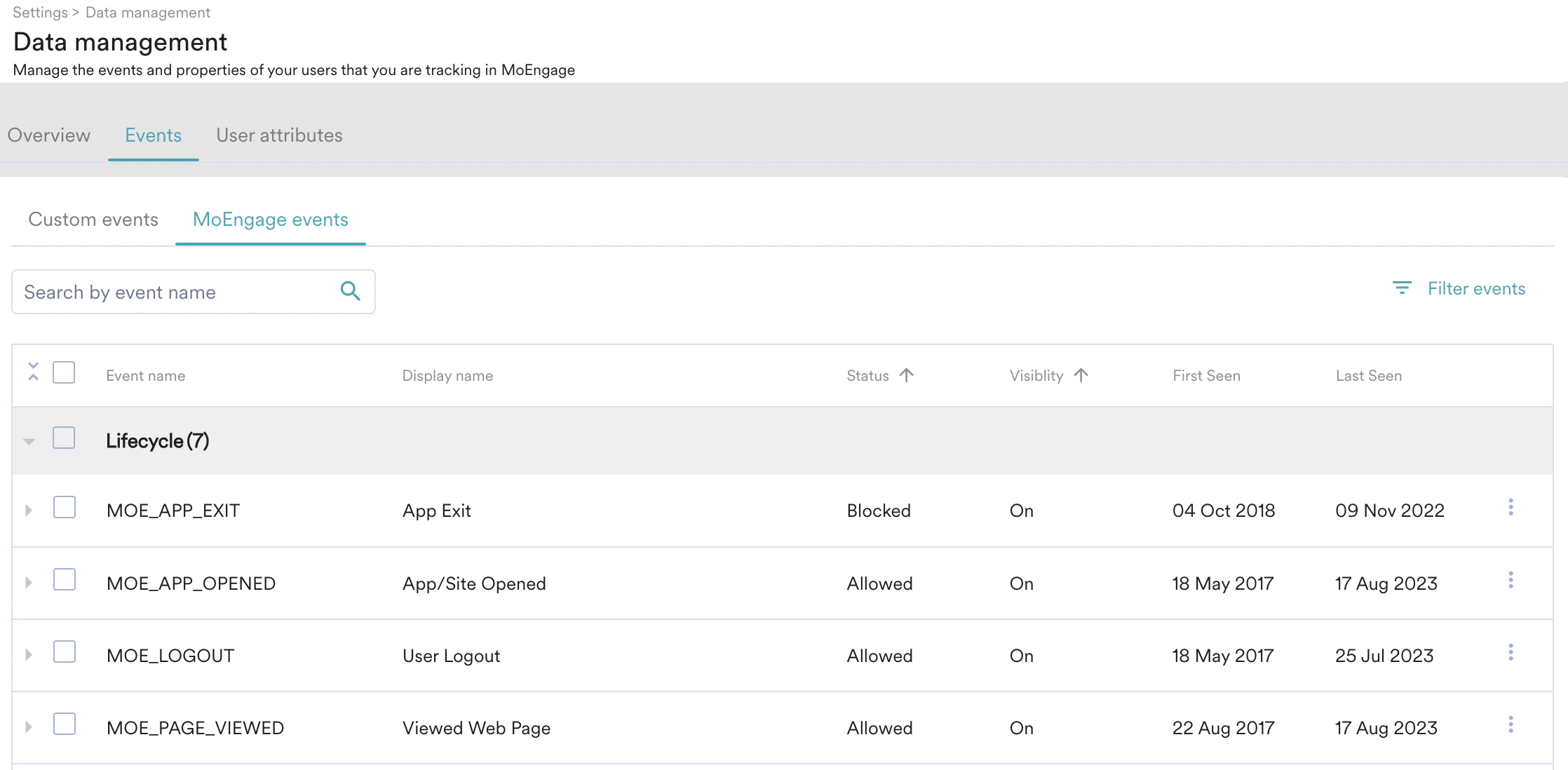The image size is (1568, 770).
Task: Collapse the Lifecycle (7) group
Action: point(29,441)
